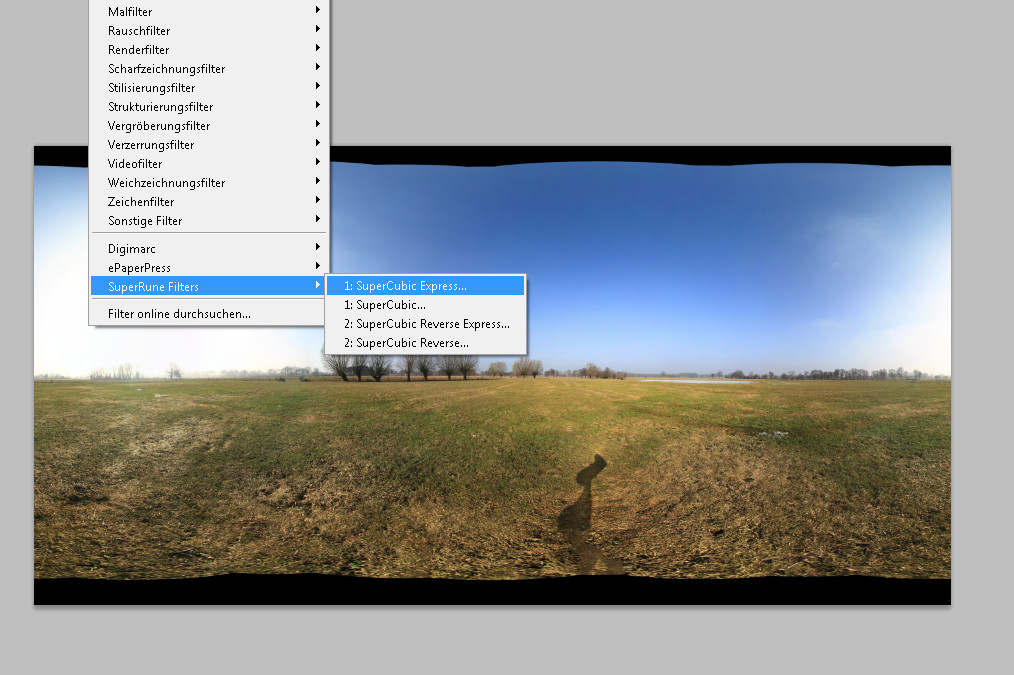Viewport: 1014px width, 675px height.
Task: Expand the arrow next to Vergröberungsfilter
Action: [x=318, y=125]
